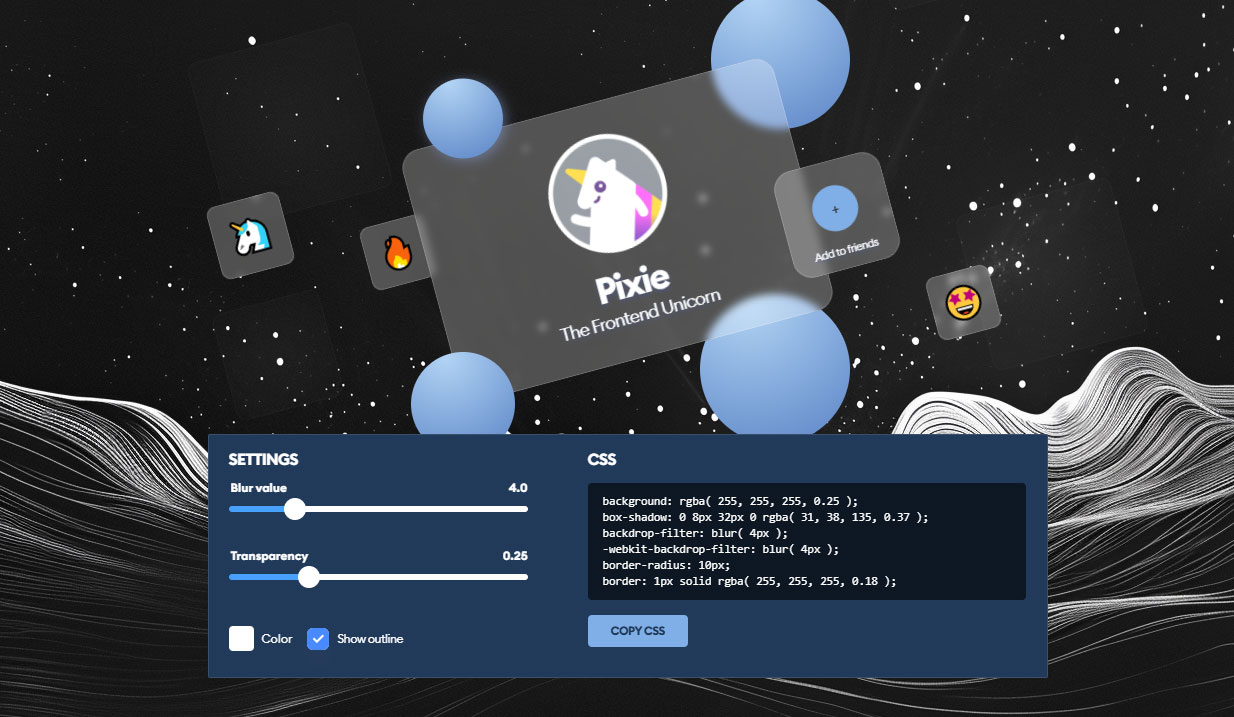Viewport: 1234px width, 717px height.
Task: Adjust the Transparency slider handle
Action: coord(309,577)
